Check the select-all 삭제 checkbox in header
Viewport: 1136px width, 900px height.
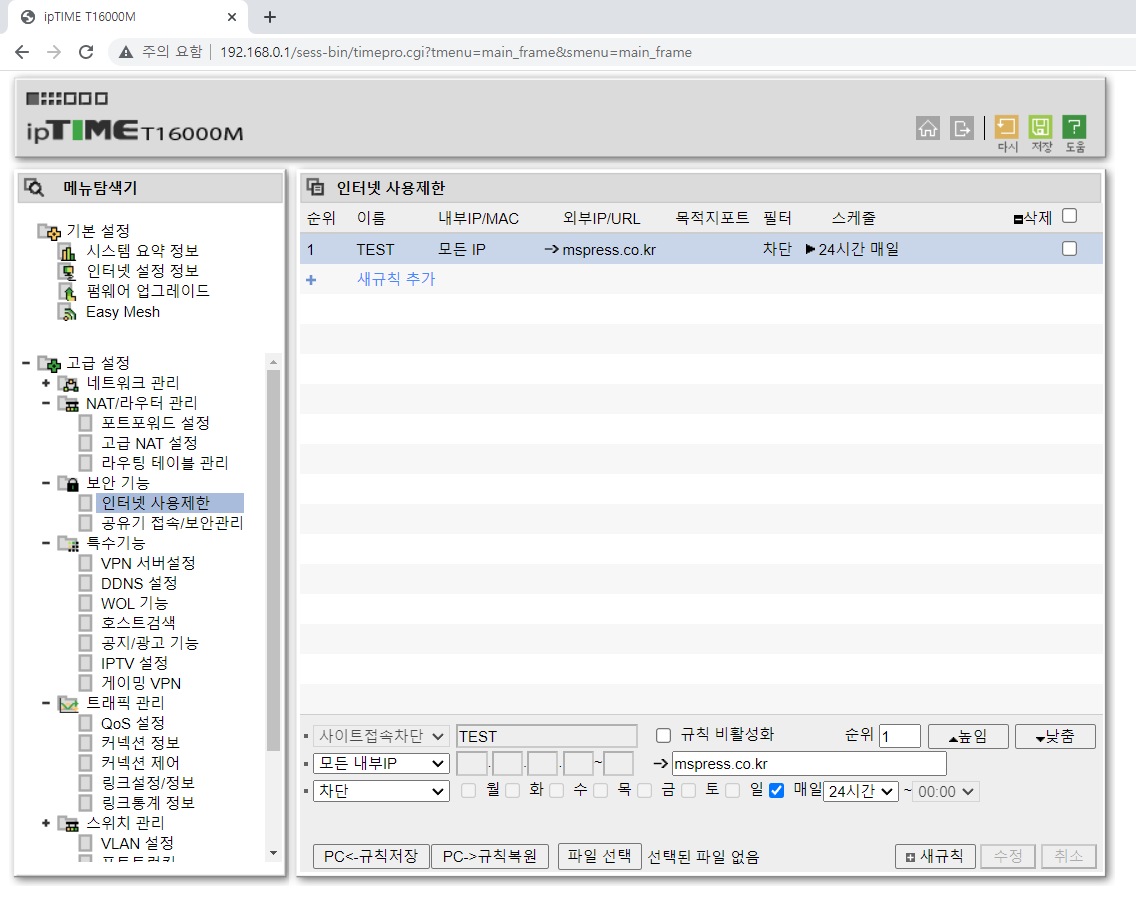pos(1069,216)
